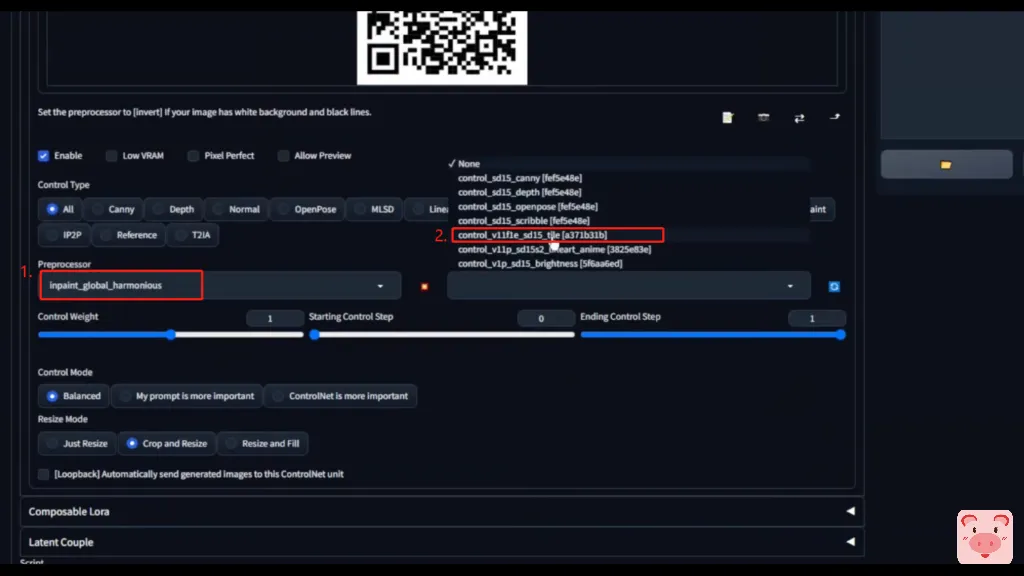1024x576 pixels.
Task: Click the mirror webcam swap arrows icon
Action: [x=799, y=118]
